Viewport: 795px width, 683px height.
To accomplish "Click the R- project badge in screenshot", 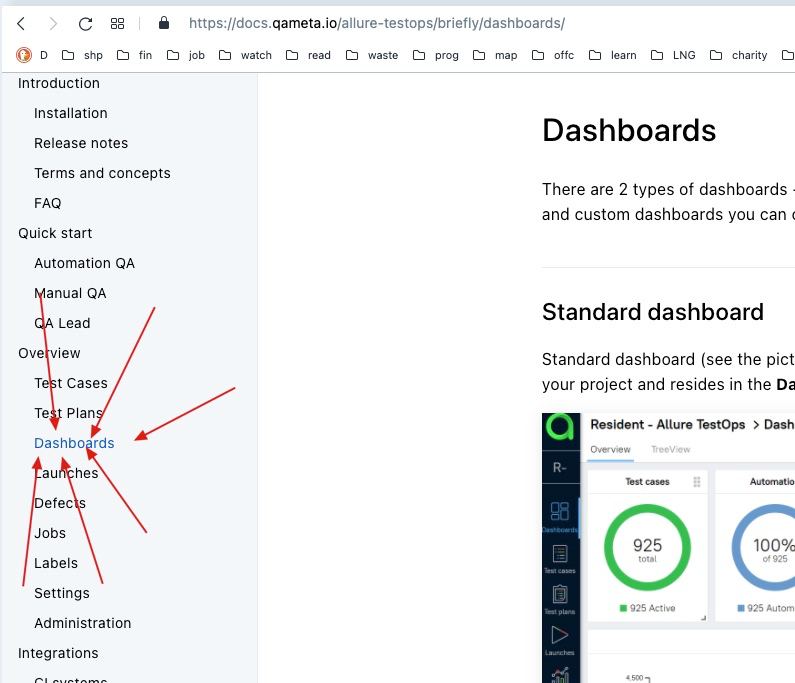I will 560,468.
